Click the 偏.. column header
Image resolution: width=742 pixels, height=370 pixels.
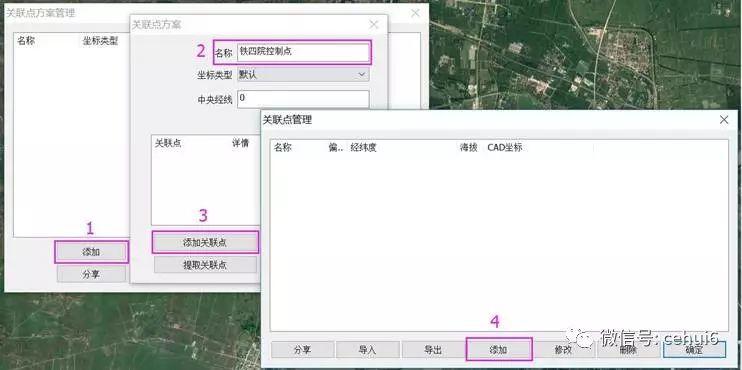coord(336,148)
